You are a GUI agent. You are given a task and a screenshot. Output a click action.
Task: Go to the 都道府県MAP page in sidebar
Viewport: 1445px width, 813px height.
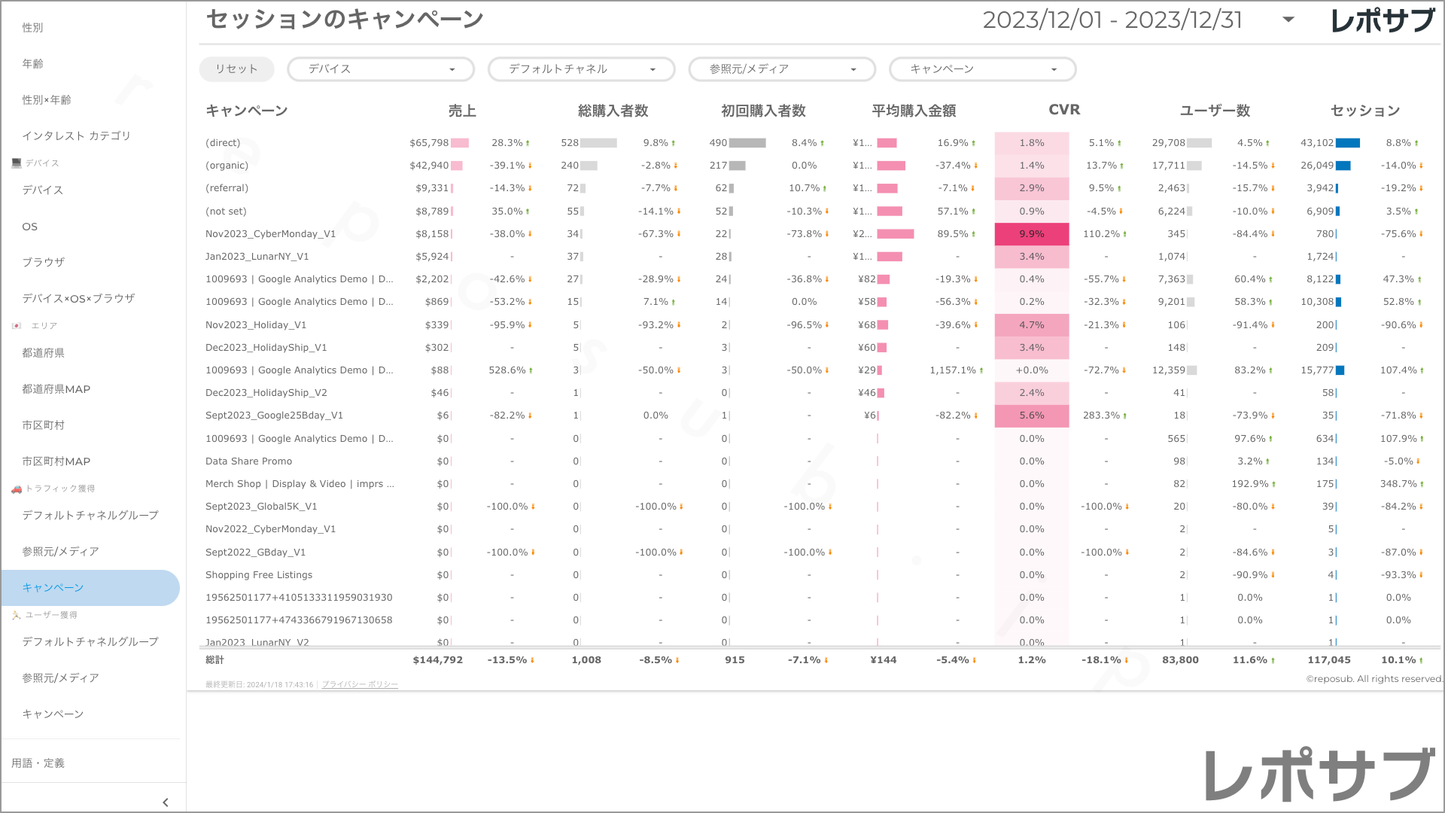pyautogui.click(x=56, y=389)
